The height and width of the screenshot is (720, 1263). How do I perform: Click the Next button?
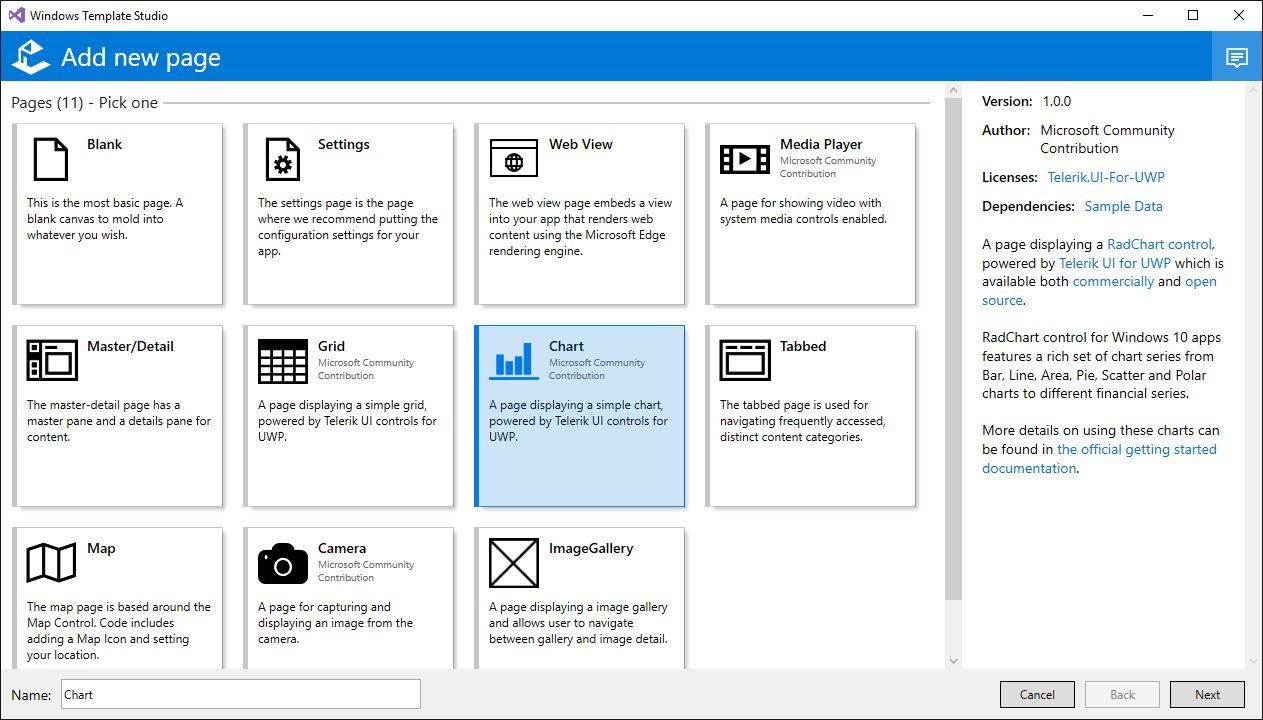[x=1207, y=695]
